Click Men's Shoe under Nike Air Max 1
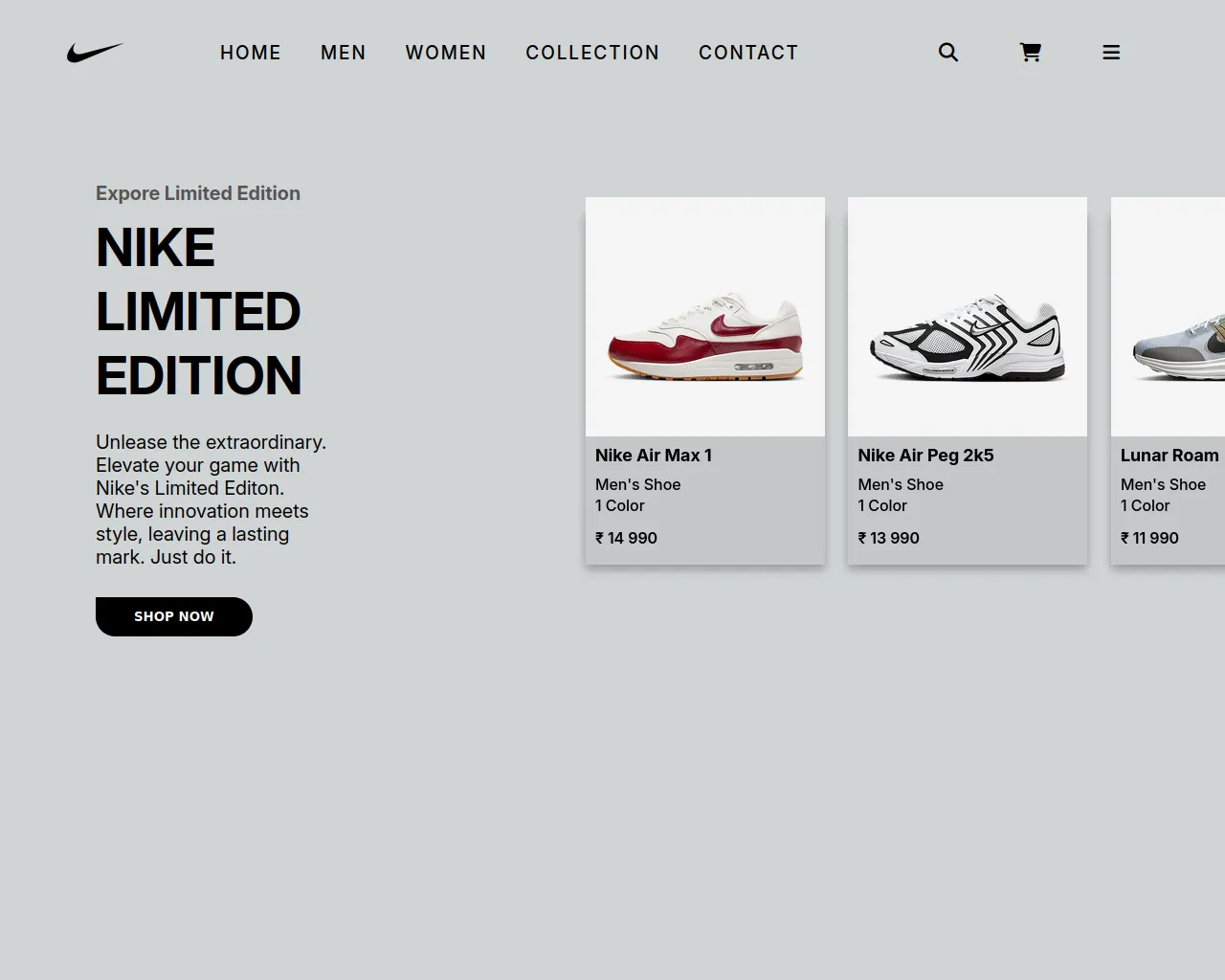The height and width of the screenshot is (980, 1225). (638, 484)
